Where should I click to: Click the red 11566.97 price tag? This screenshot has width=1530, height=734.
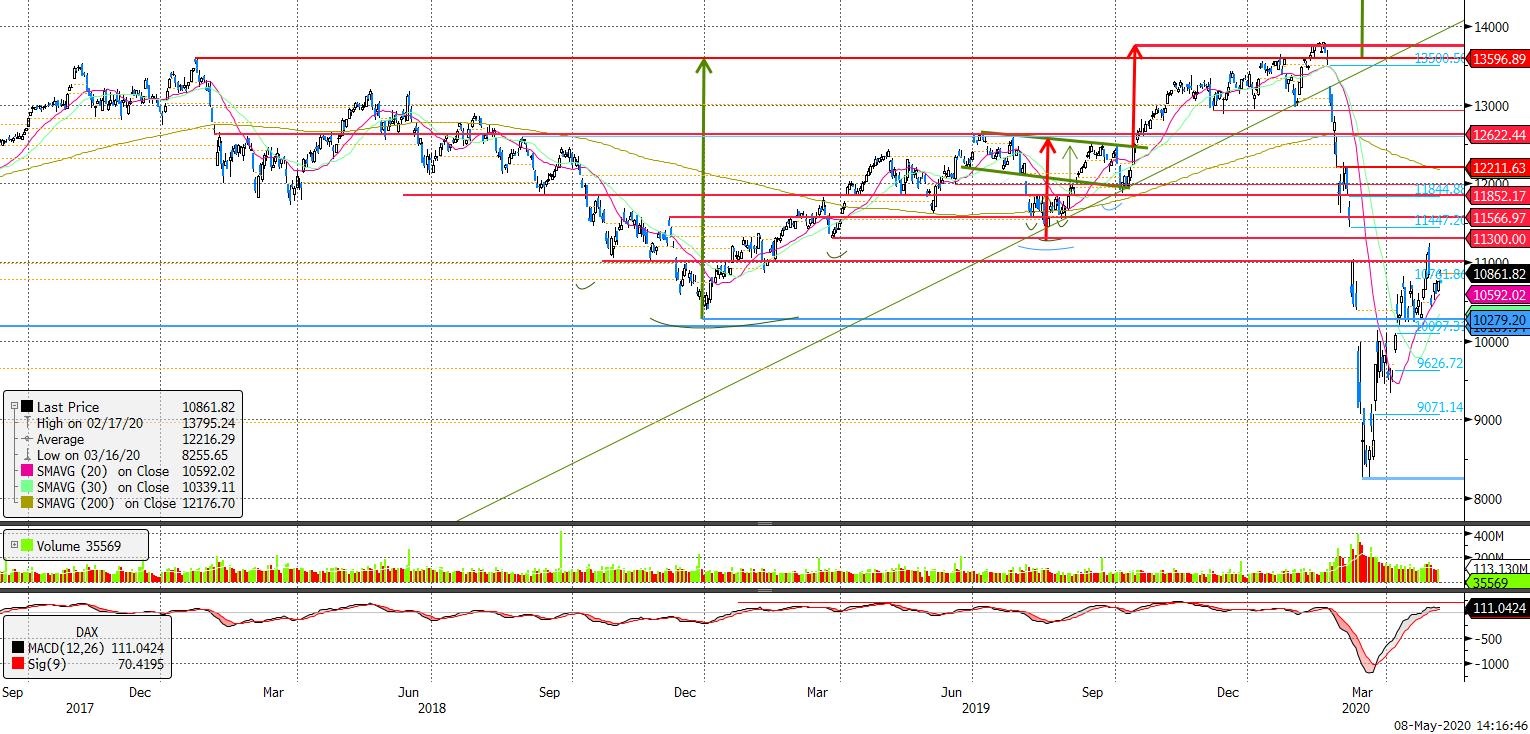1496,218
